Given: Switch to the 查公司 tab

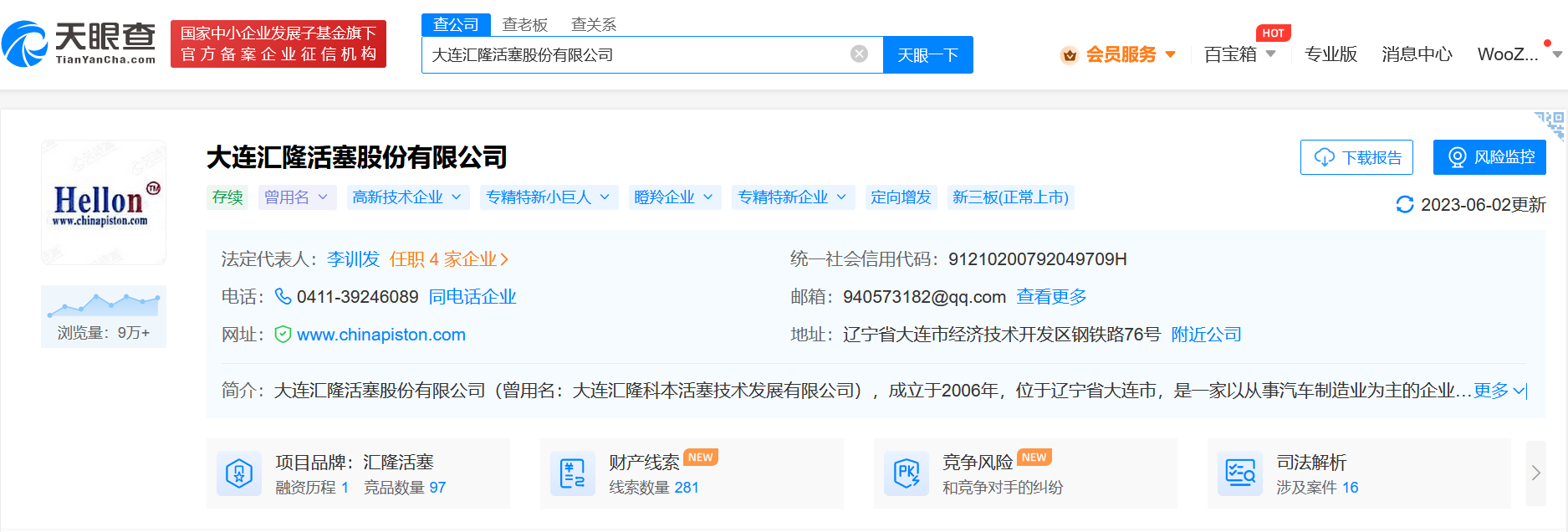Looking at the screenshot, I should tap(456, 25).
